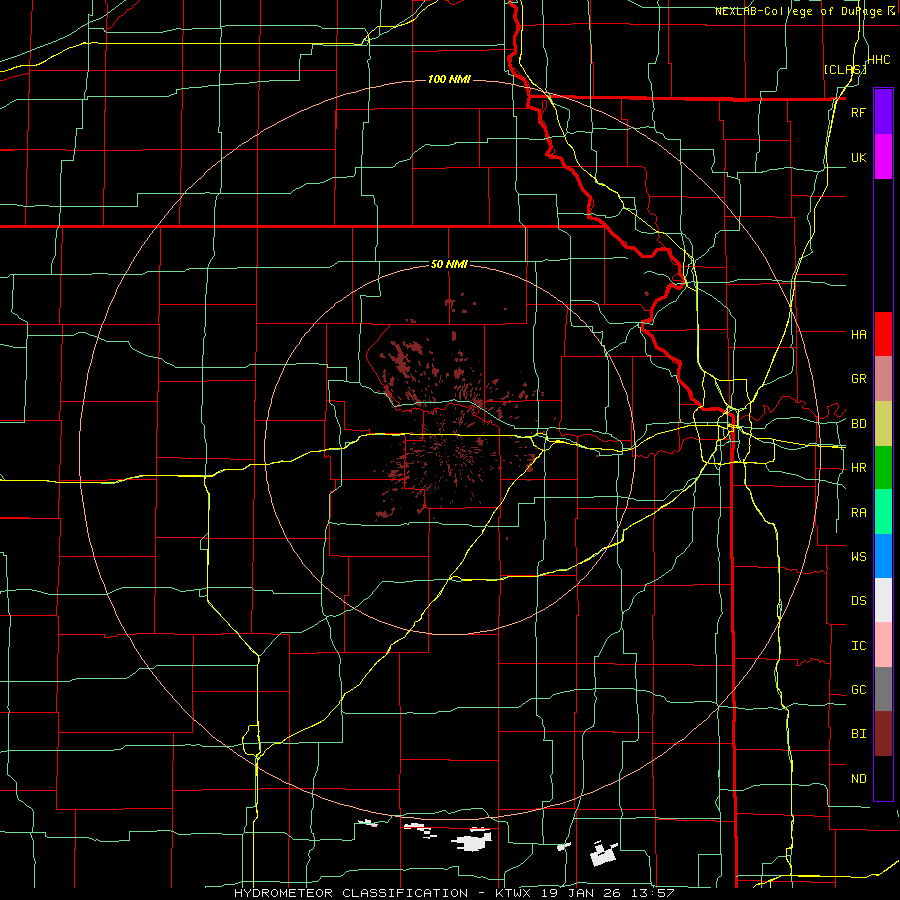Screen dimensions: 900x900
Task: Click the brown BI legend color swatch
Action: click(883, 734)
